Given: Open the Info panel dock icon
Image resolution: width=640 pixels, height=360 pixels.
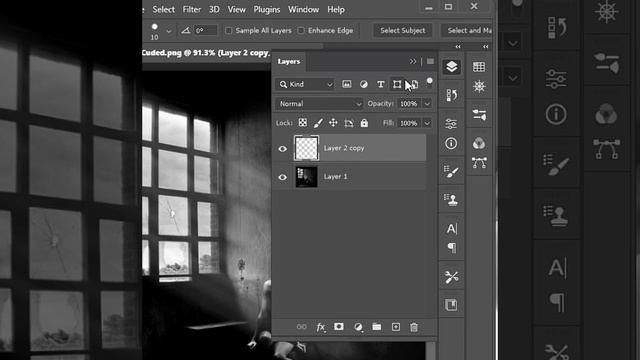Looking at the screenshot, I should (451, 143).
